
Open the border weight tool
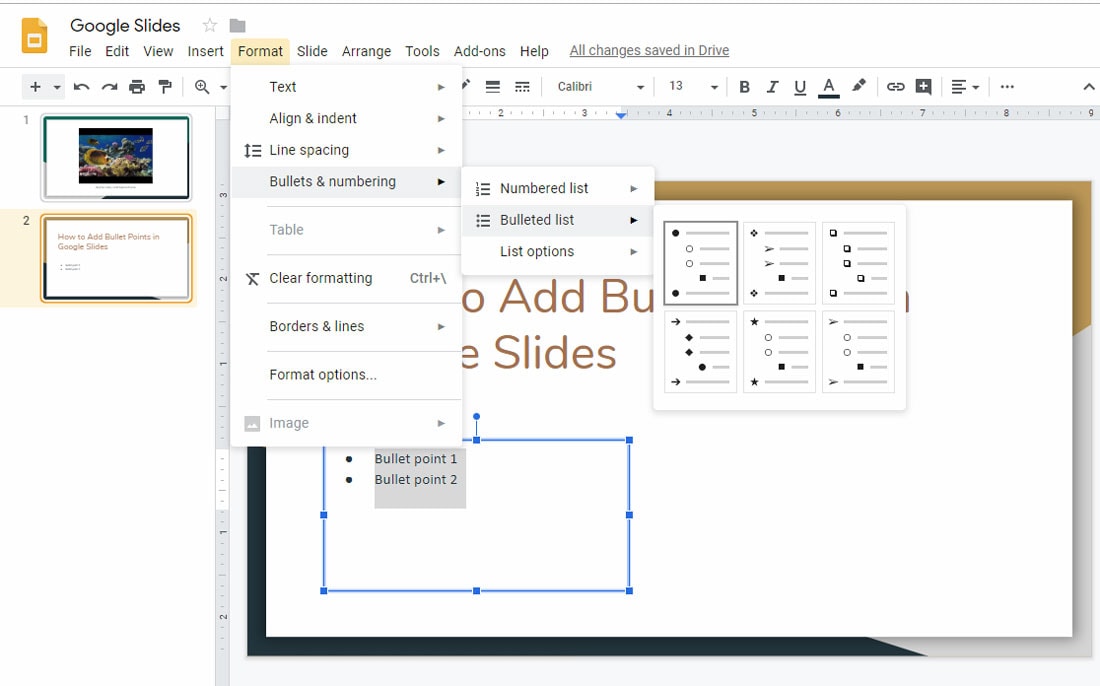click(x=493, y=87)
